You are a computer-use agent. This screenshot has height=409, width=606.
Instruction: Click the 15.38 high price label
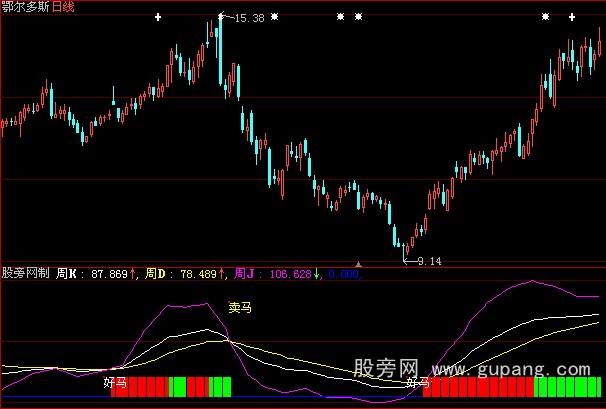pyautogui.click(x=250, y=18)
